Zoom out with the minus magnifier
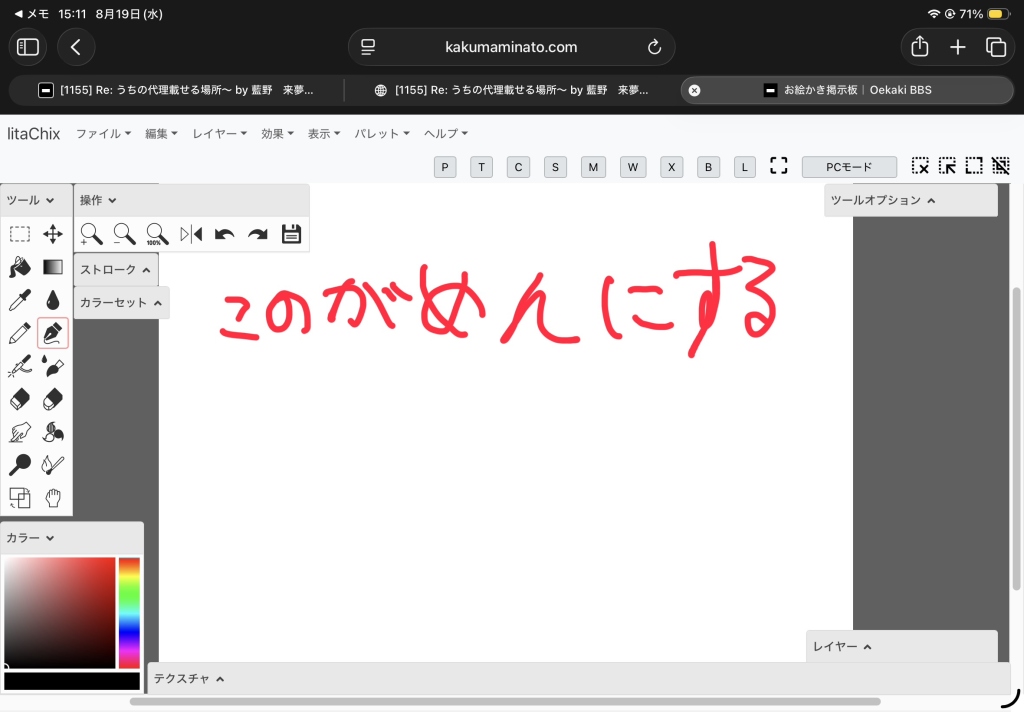The width and height of the screenshot is (1024, 712). coord(124,234)
